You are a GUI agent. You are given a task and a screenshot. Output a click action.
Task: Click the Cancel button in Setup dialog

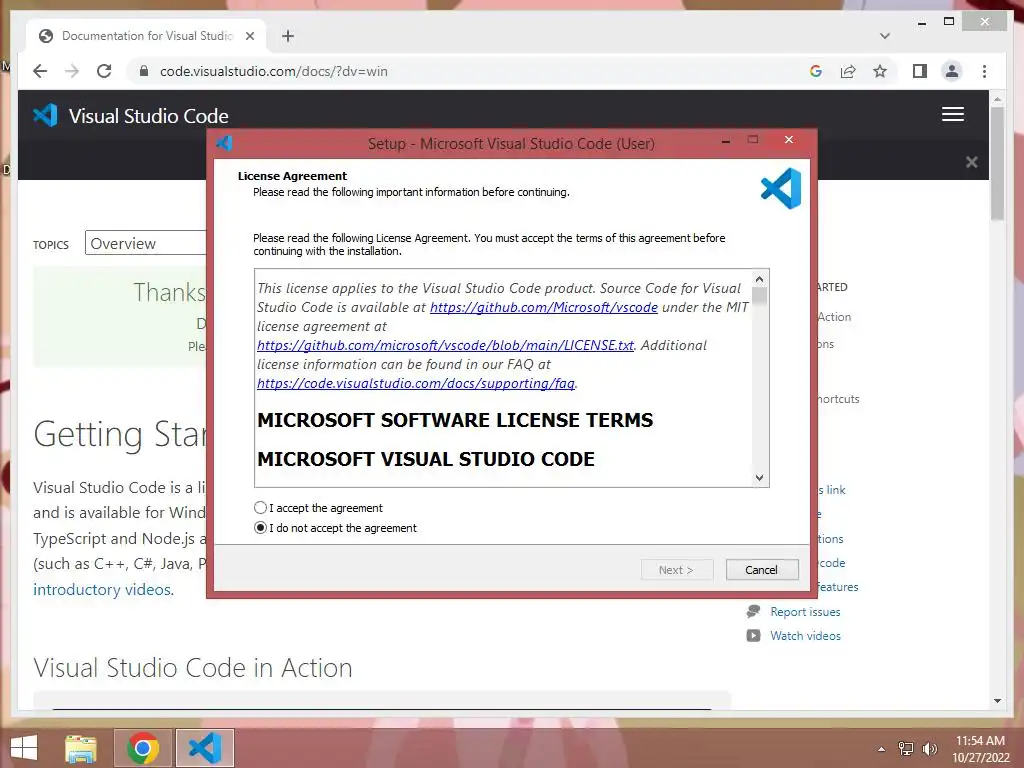761,569
